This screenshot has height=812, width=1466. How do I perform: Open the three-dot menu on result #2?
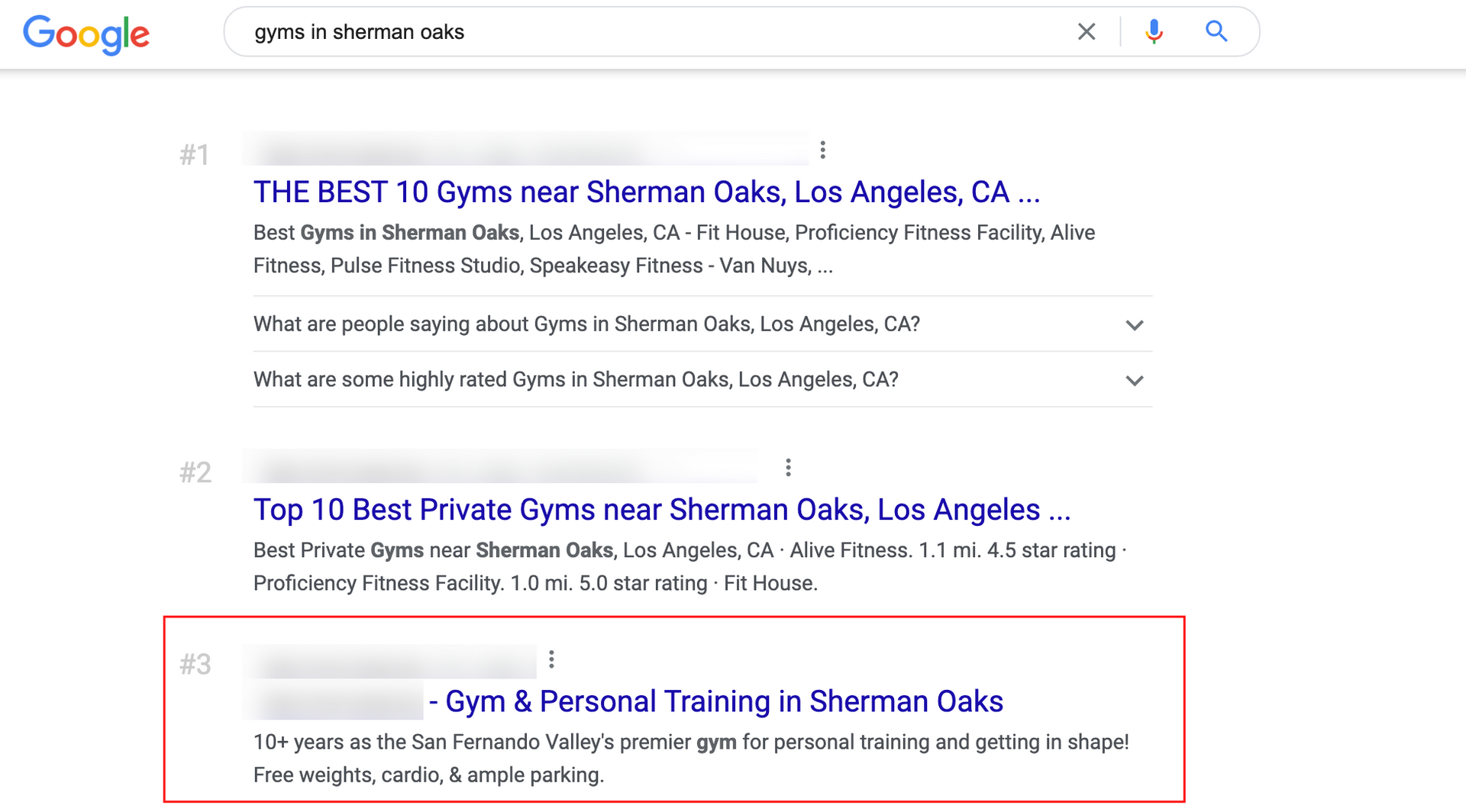point(788,466)
